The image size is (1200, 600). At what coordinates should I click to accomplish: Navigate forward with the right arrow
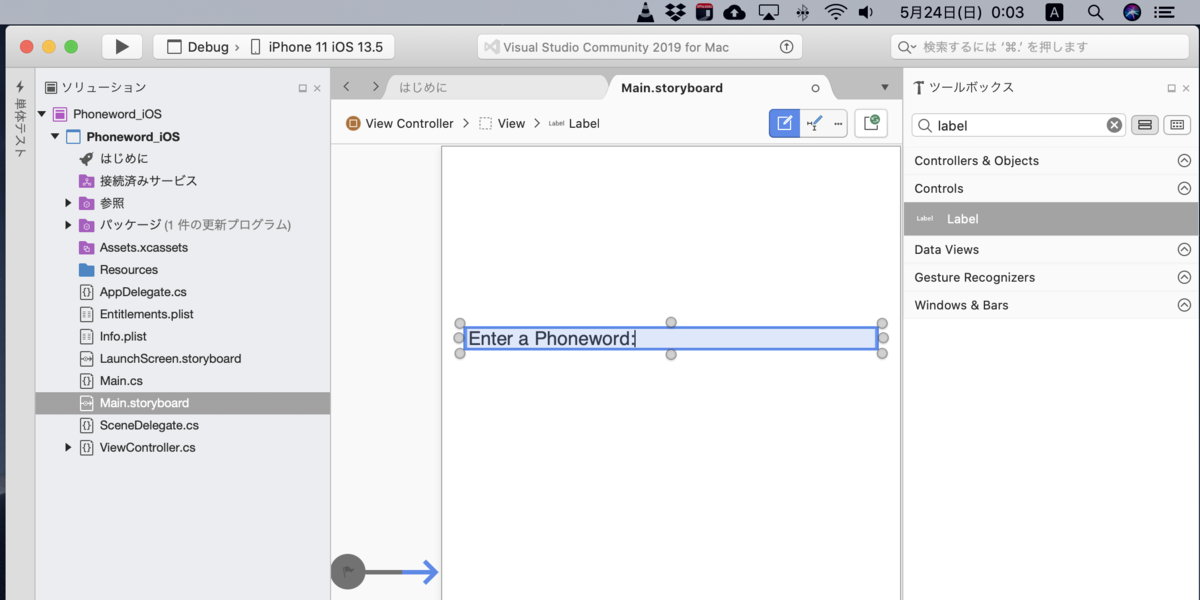coord(375,87)
